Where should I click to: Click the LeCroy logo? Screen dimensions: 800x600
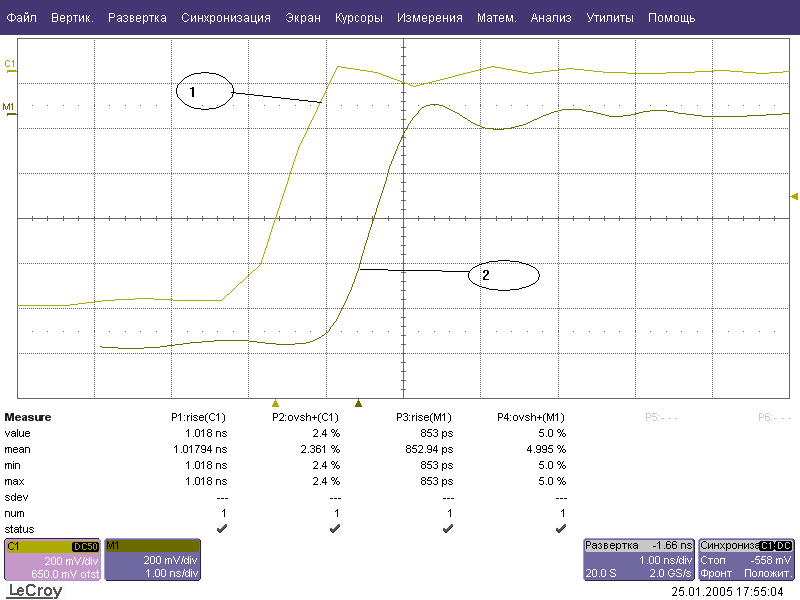tap(34, 591)
